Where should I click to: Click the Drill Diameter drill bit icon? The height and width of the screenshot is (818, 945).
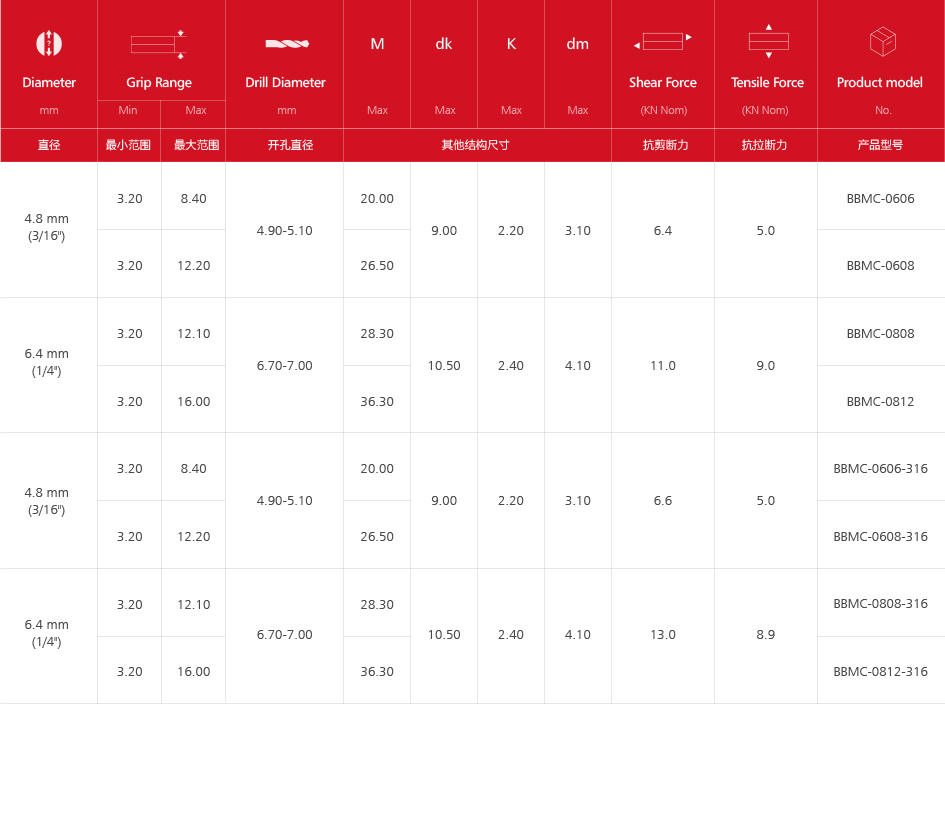286,44
